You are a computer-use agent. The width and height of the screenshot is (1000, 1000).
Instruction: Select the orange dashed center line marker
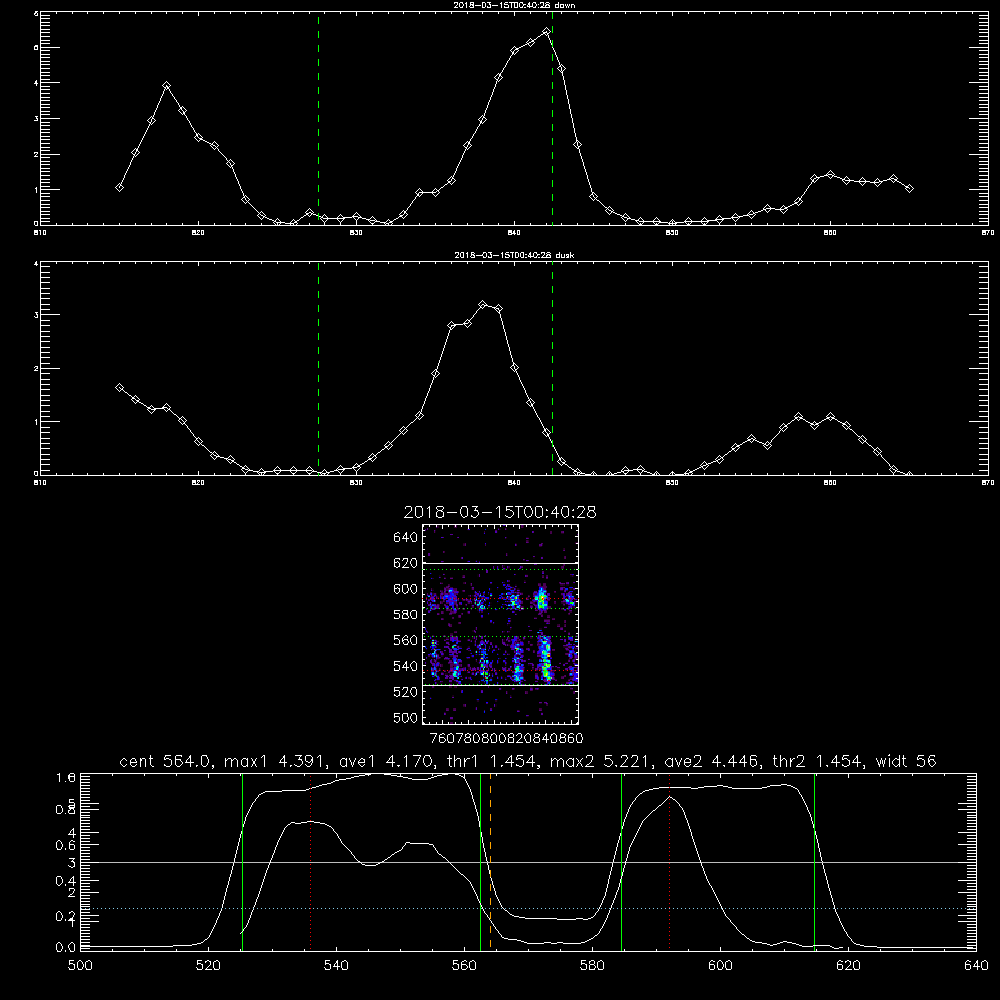490,861
